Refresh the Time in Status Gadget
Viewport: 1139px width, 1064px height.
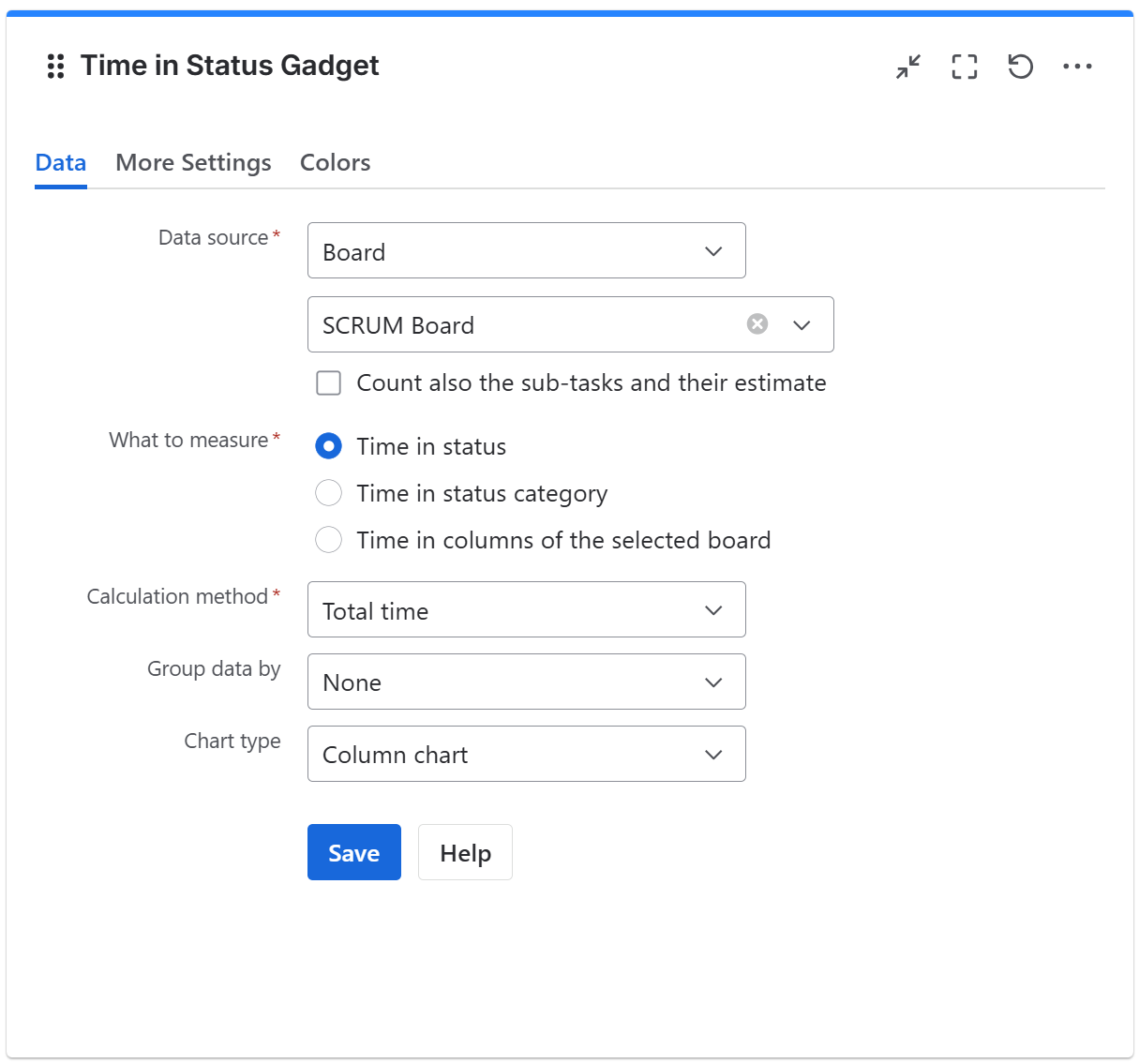tap(1020, 66)
